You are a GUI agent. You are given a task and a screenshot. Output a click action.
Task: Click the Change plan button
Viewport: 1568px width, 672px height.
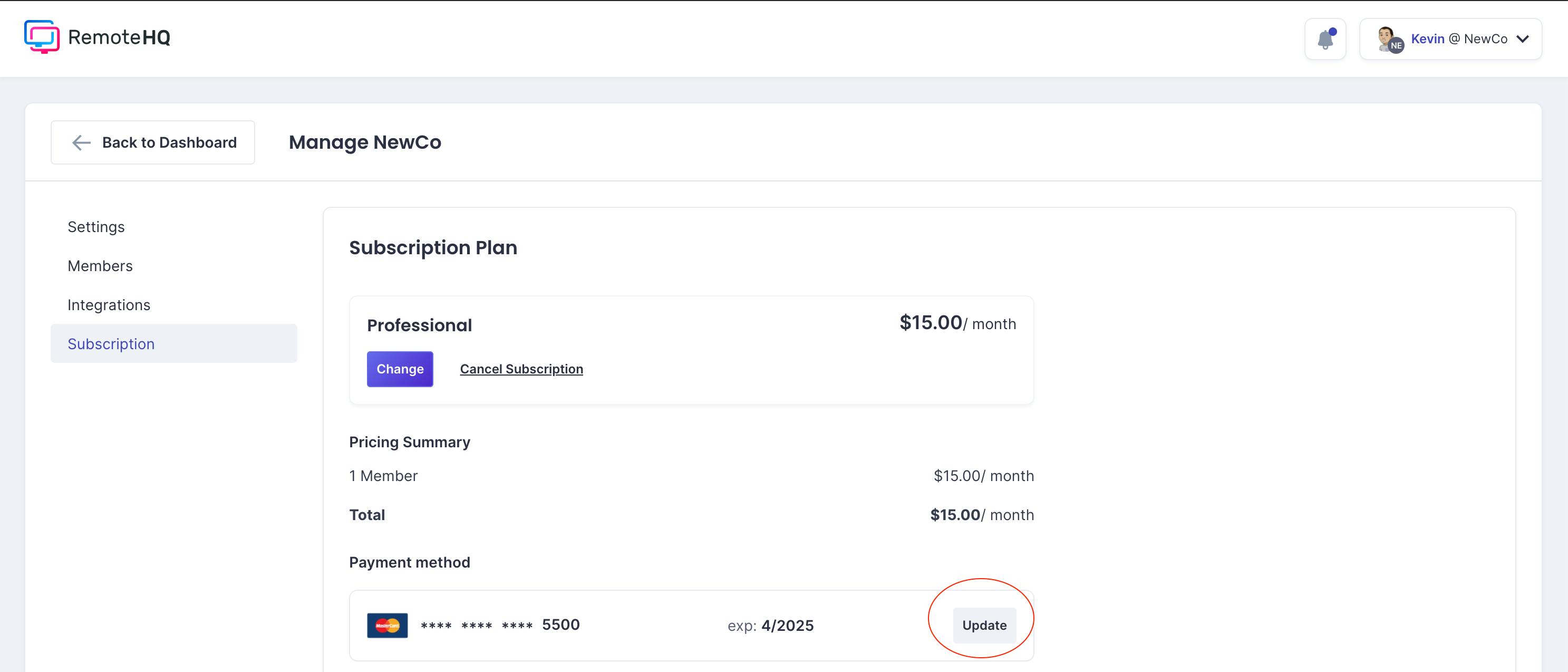[x=400, y=369]
